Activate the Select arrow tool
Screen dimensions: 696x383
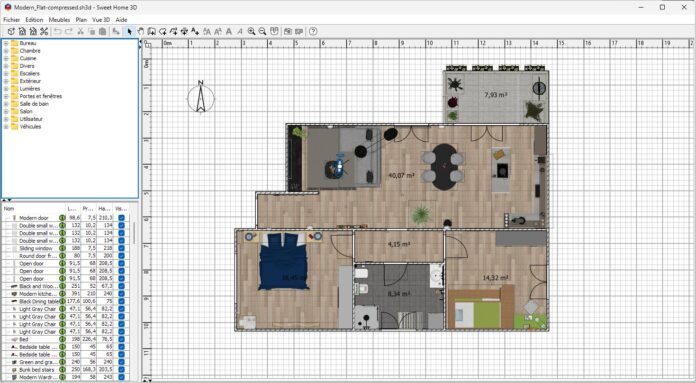click(130, 31)
